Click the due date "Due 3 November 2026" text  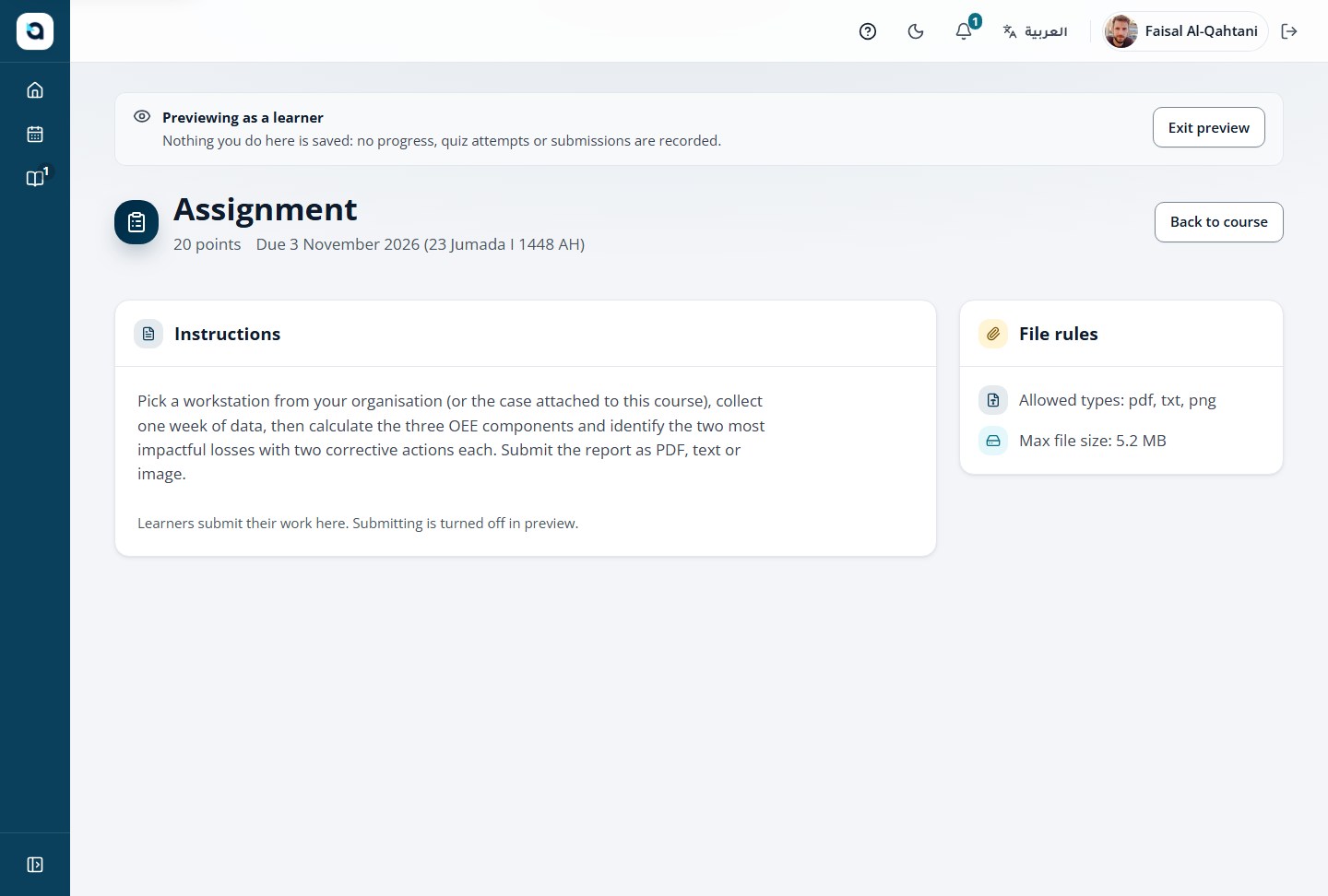[x=338, y=244]
